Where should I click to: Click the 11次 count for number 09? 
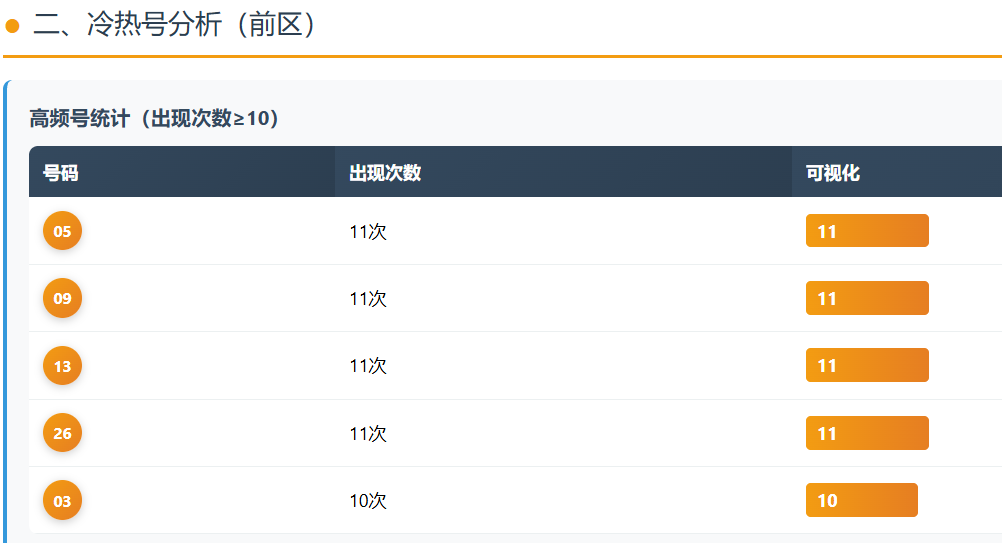tap(368, 299)
